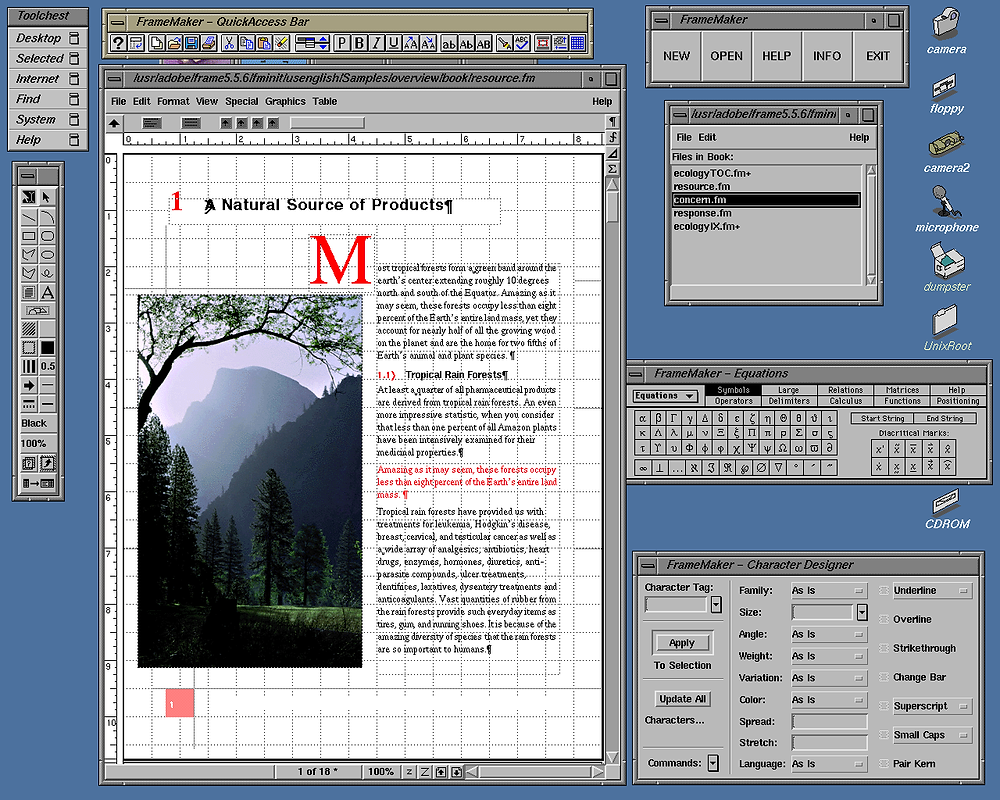Click the Paste clipboard icon in QuickAccess Bar
This screenshot has height=800, width=1000.
click(x=263, y=43)
